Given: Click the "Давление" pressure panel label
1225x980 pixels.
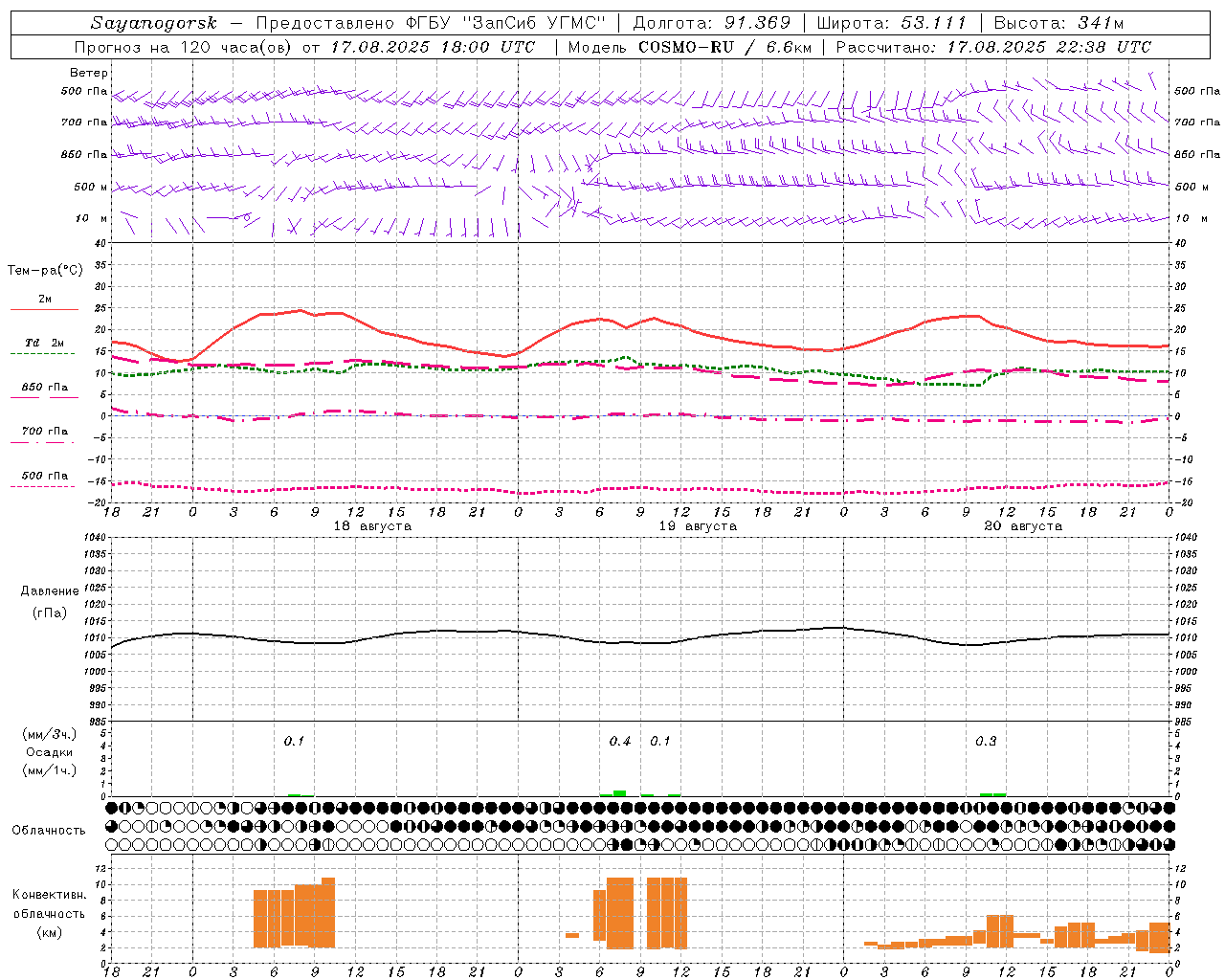Looking at the screenshot, I should 51,591.
